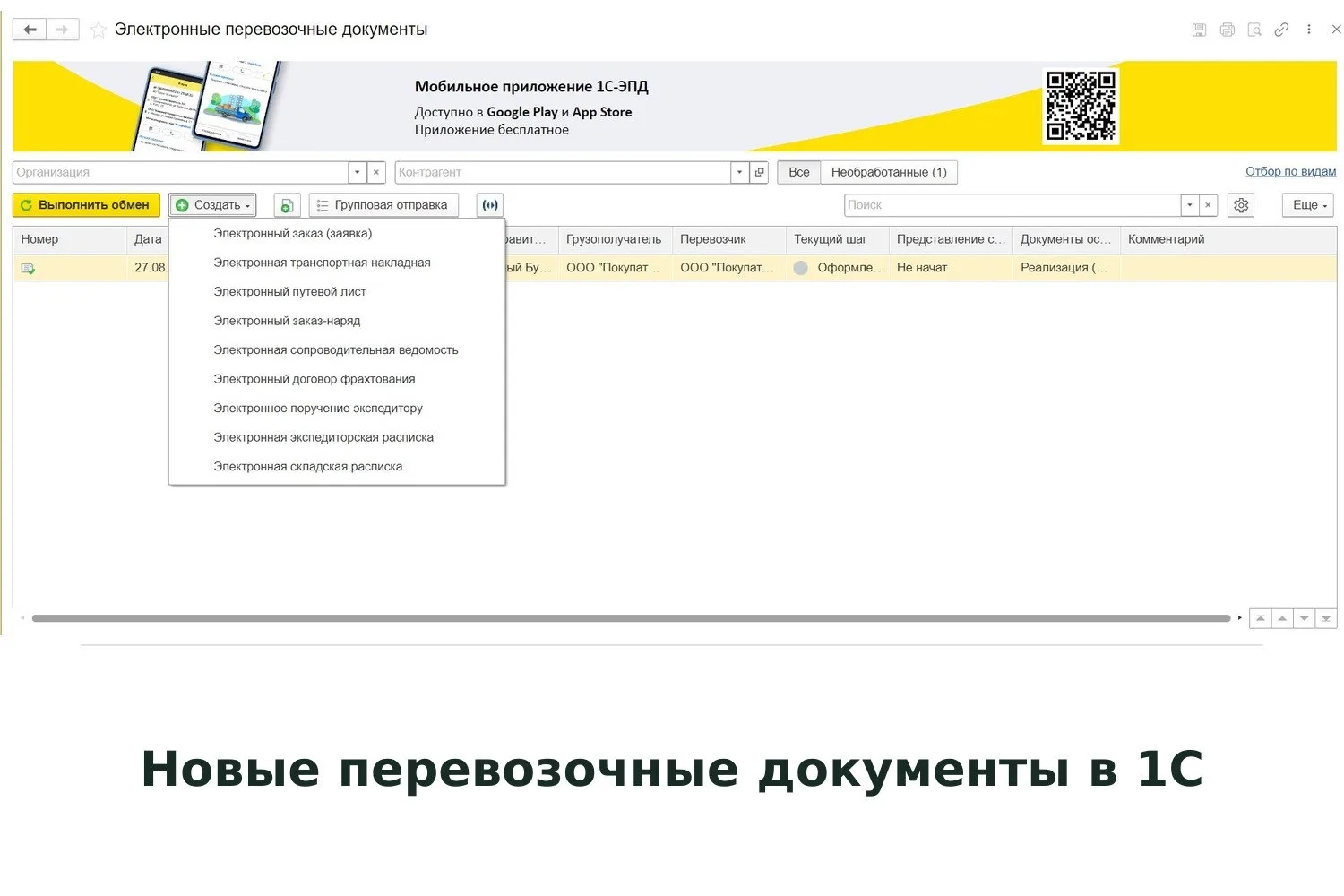Viewport: 1344px width, 896px height.
Task: Move one row down in the list
Action: point(1305,618)
